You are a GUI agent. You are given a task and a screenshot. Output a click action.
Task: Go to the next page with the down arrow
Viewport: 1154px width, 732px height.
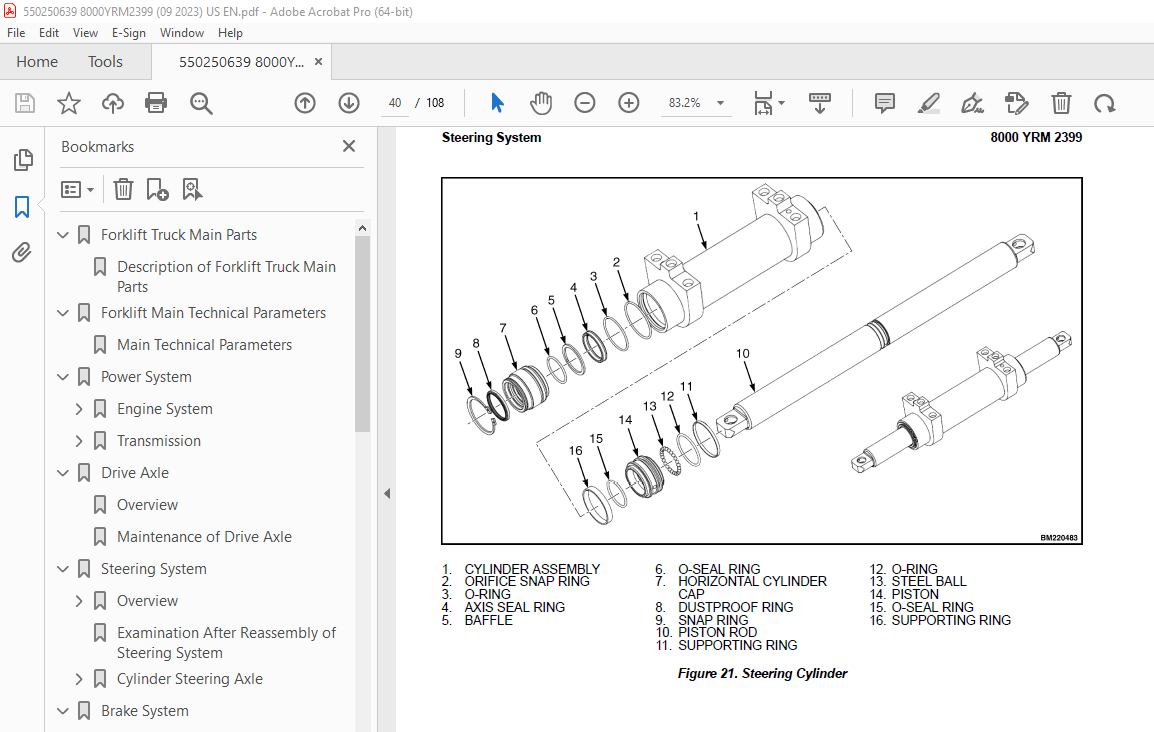[x=349, y=103]
